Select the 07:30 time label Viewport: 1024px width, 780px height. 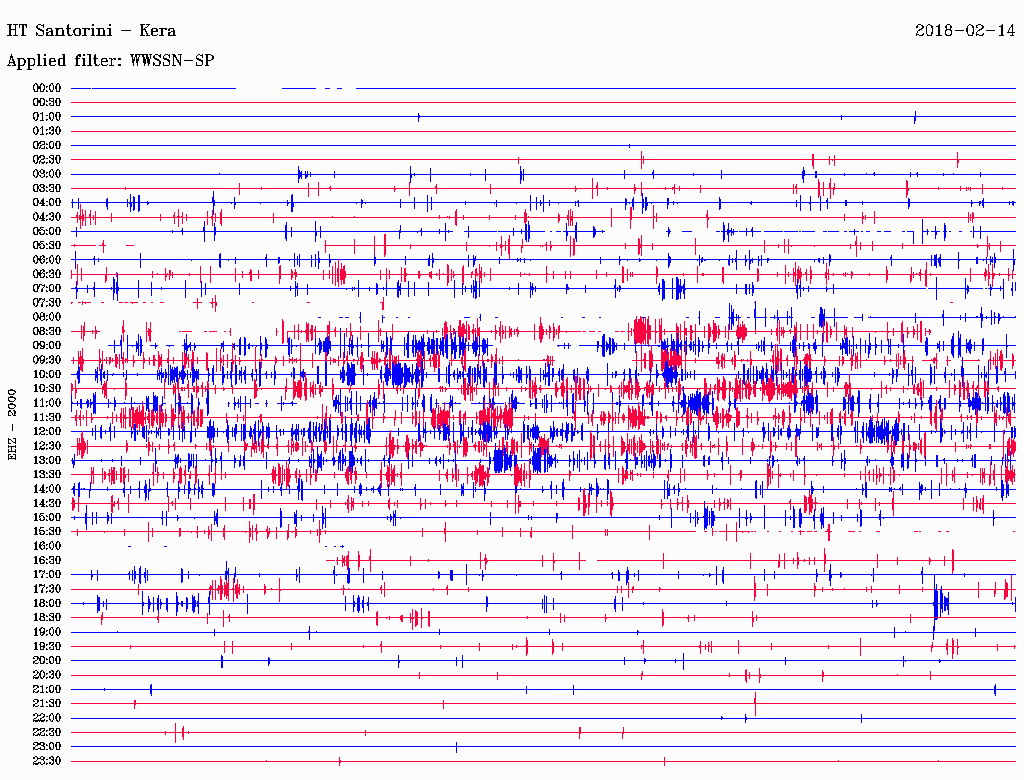[47, 303]
